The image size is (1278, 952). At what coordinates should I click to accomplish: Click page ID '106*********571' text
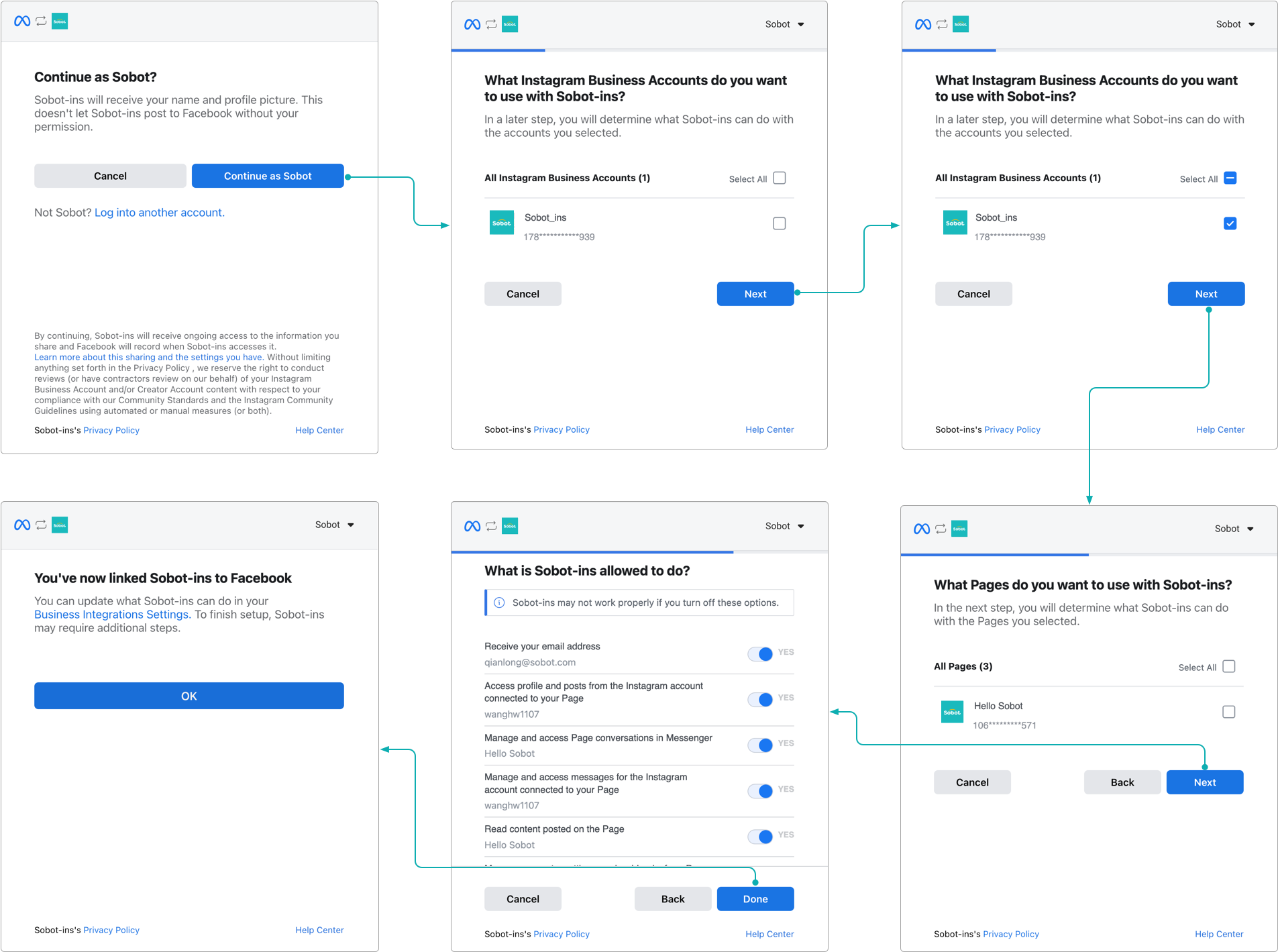coord(1004,725)
